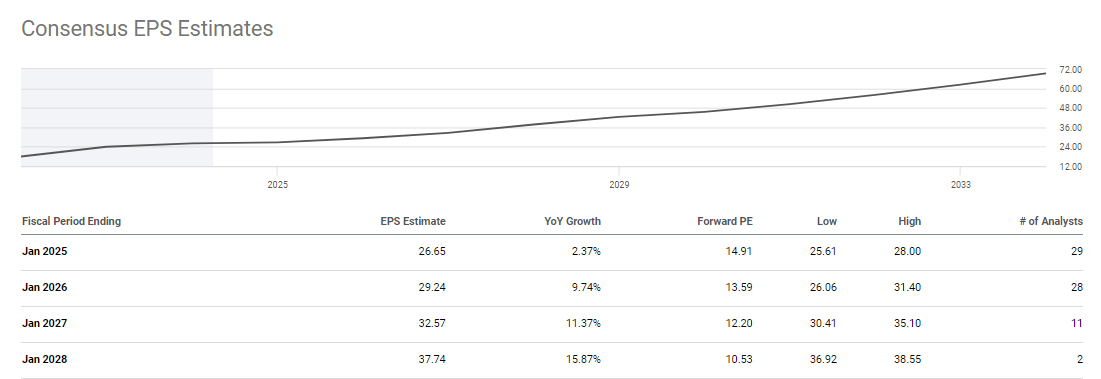Image resolution: width=1101 pixels, height=379 pixels.
Task: Click the # of Analysts column header
Action: coord(1051,221)
